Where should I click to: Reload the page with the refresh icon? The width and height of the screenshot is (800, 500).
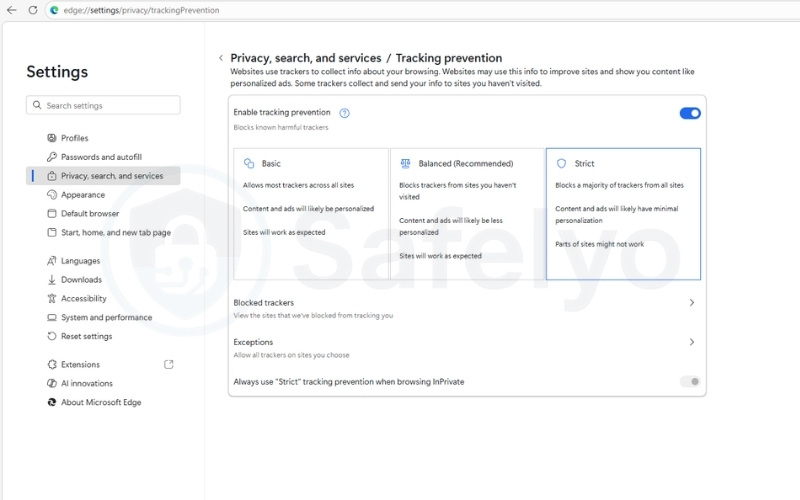point(33,10)
